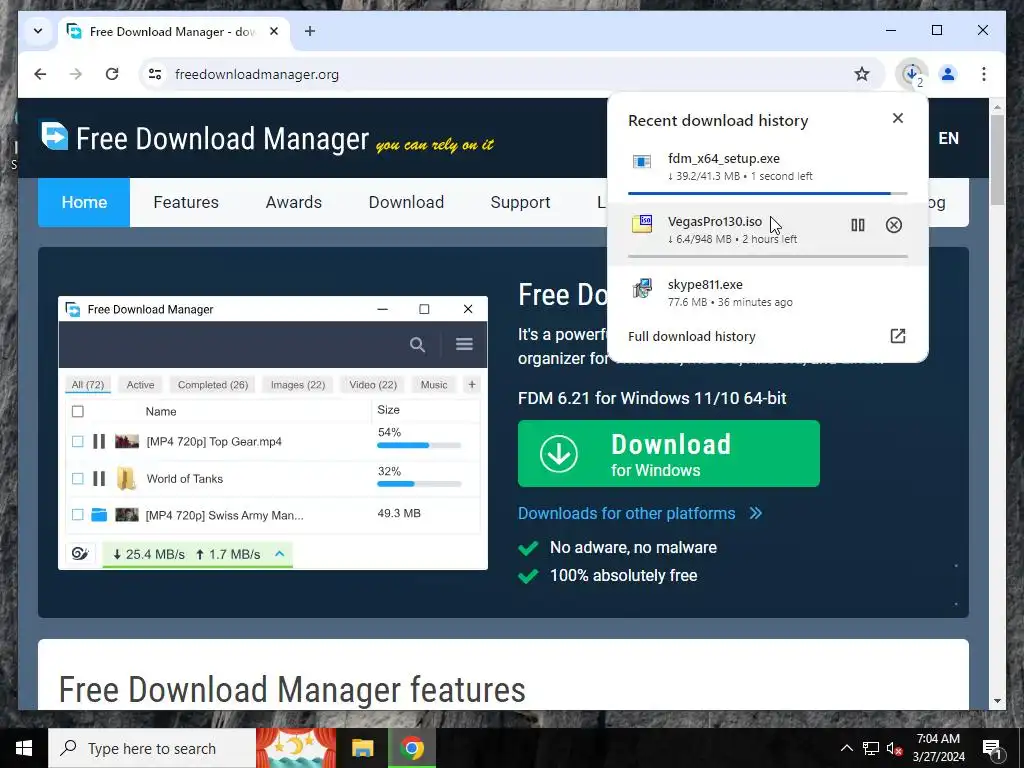Close the Free Download Manager tab
Screen dimensions: 1024x768
(x=274, y=31)
